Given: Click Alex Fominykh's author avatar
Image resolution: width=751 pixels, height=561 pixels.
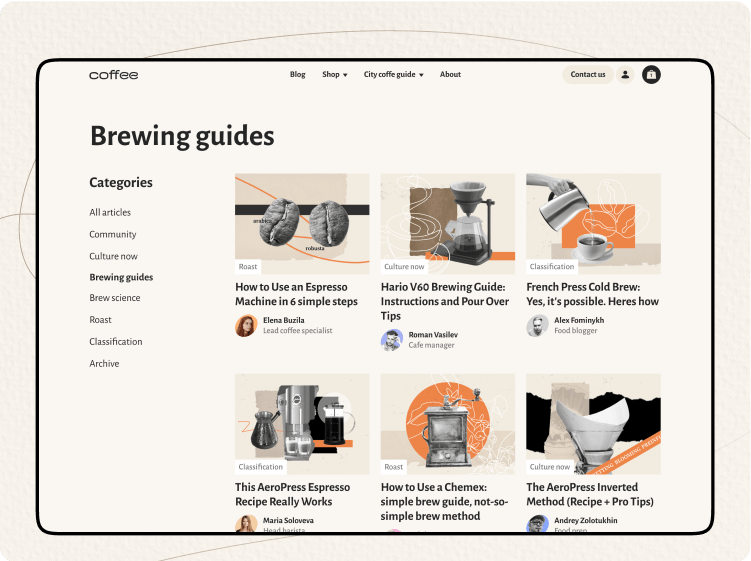Looking at the screenshot, I should coord(537,326).
